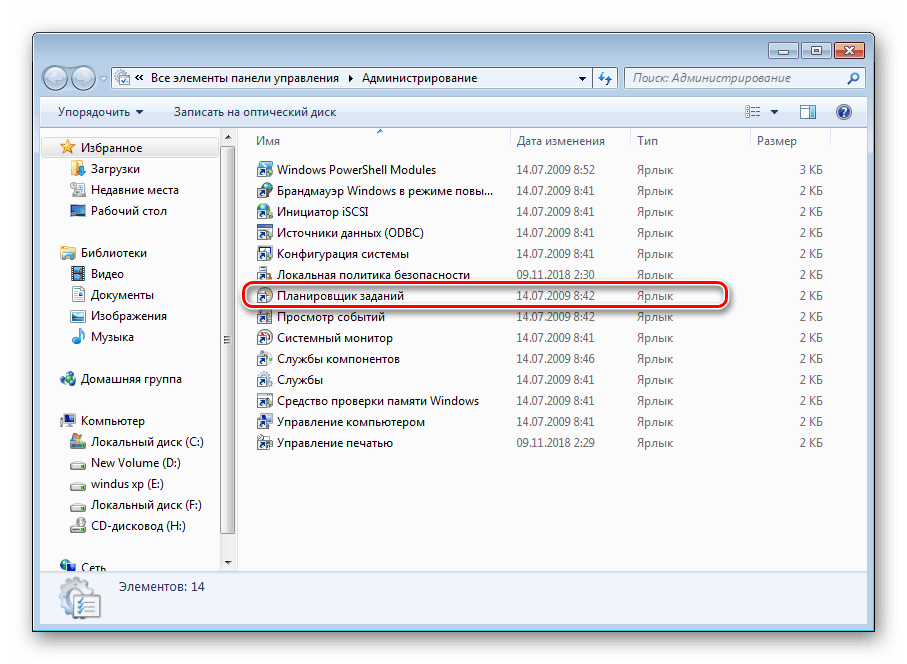The height and width of the screenshot is (664, 907).
Task: Select Библиотеки in the navigation pane
Action: pos(113,253)
